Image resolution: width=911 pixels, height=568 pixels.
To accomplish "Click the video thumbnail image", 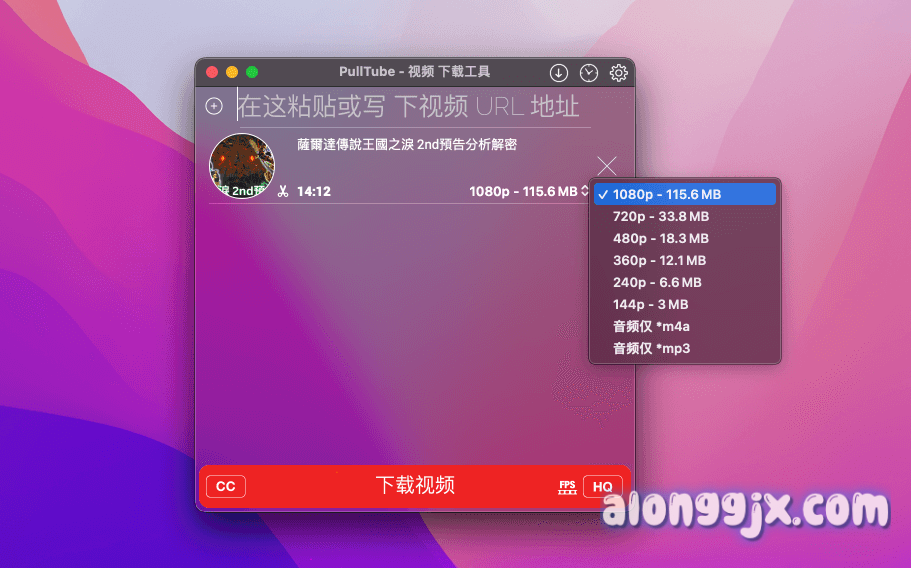I will (242, 166).
